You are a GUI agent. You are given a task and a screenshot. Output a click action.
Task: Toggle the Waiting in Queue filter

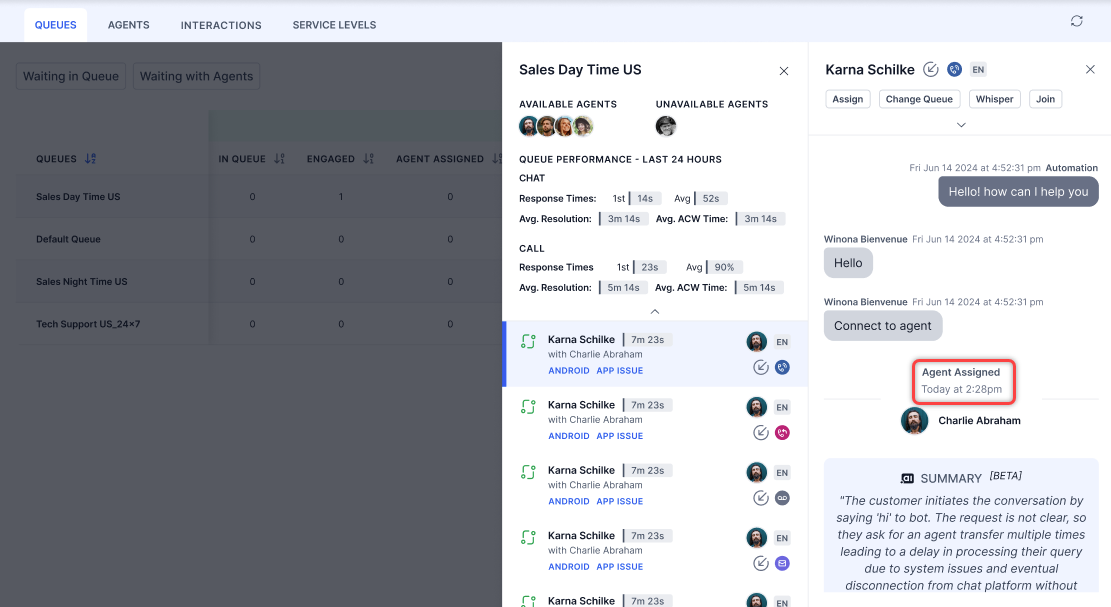[71, 77]
